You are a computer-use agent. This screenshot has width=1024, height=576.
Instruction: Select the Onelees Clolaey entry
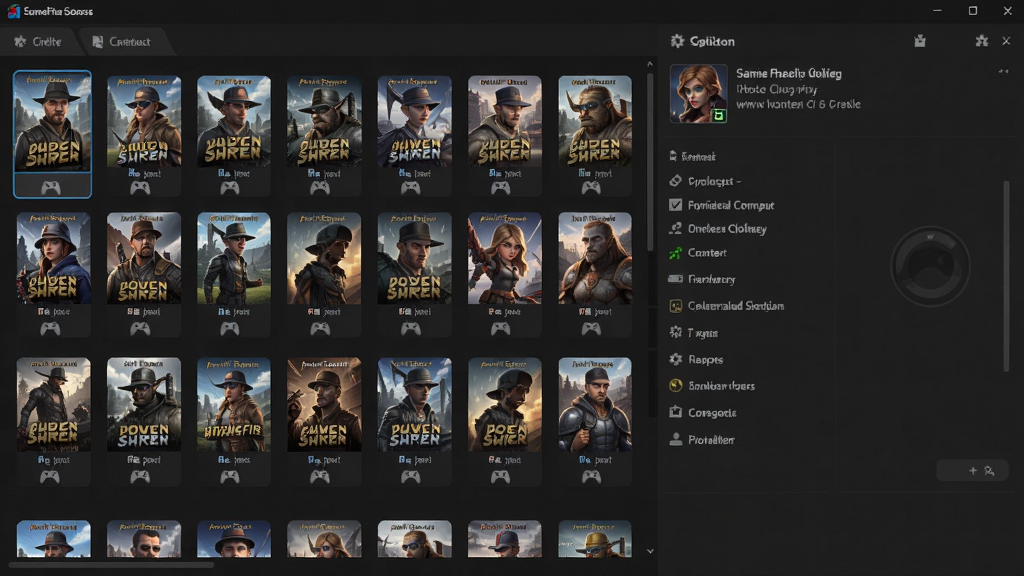click(x=727, y=229)
